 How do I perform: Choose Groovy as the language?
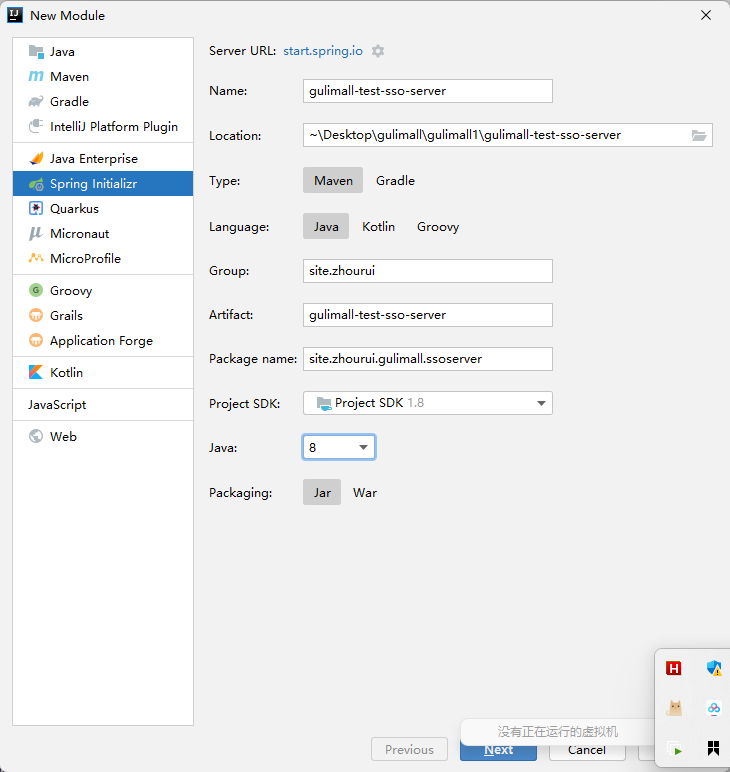click(x=438, y=226)
